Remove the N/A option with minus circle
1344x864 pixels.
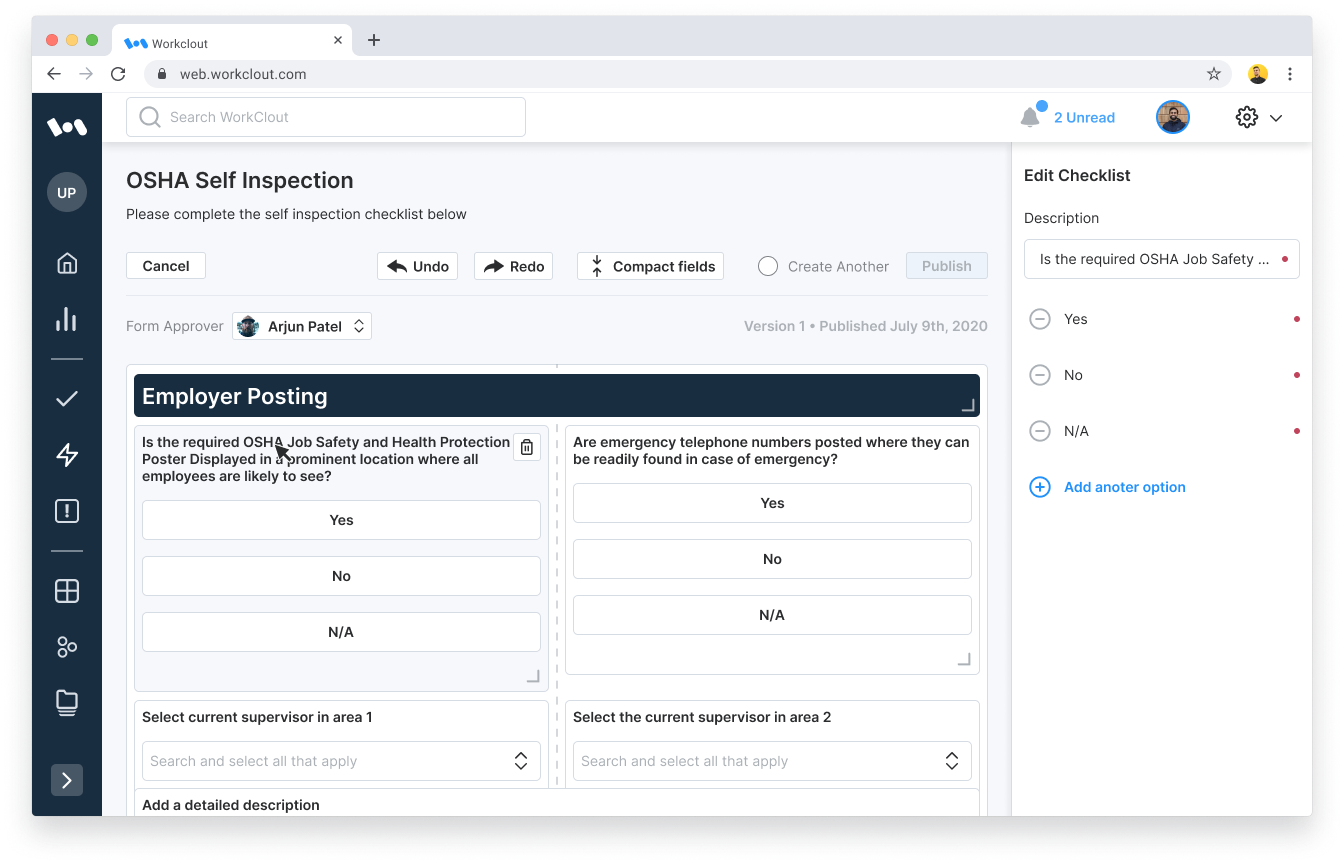click(x=1040, y=431)
